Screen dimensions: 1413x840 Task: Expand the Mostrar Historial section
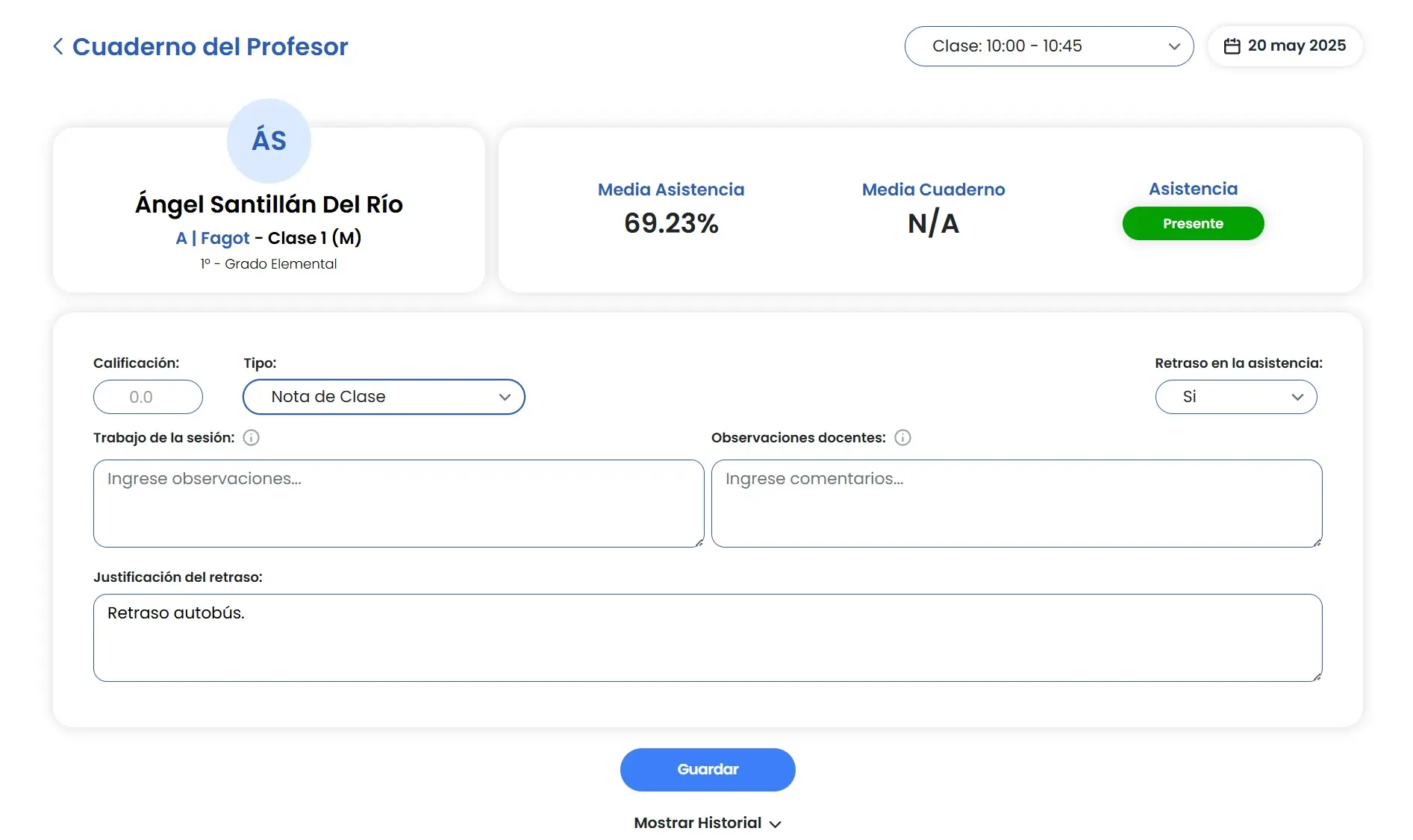click(x=697, y=823)
